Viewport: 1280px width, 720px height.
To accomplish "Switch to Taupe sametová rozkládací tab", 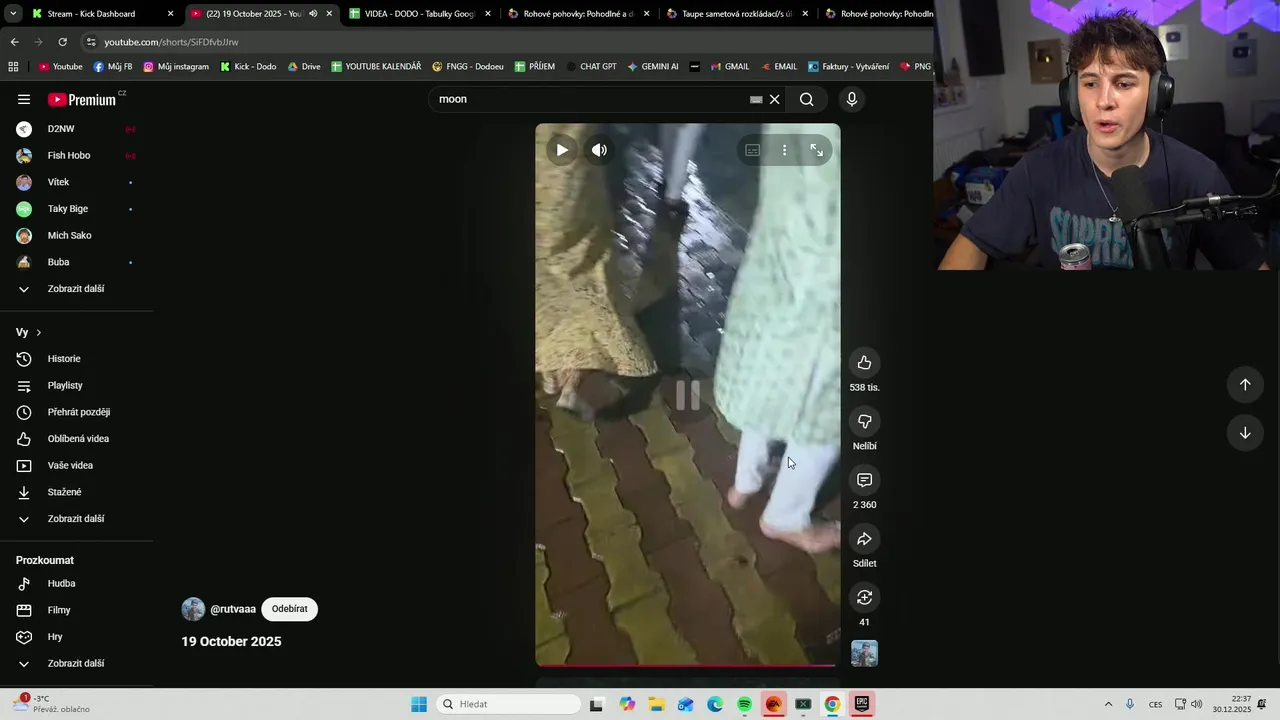I will pos(738,14).
